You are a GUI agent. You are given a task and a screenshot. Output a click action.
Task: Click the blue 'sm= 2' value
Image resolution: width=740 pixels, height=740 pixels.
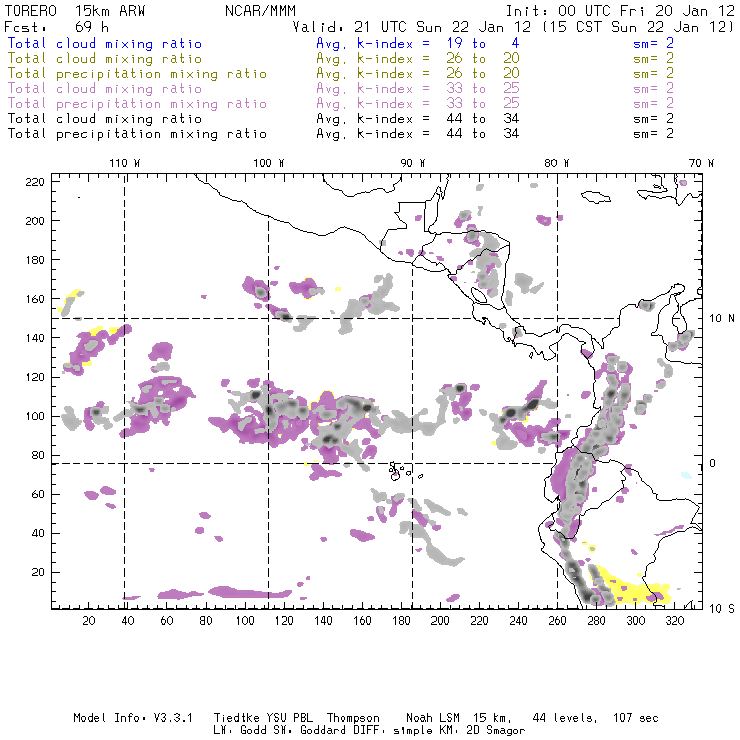coord(653,43)
